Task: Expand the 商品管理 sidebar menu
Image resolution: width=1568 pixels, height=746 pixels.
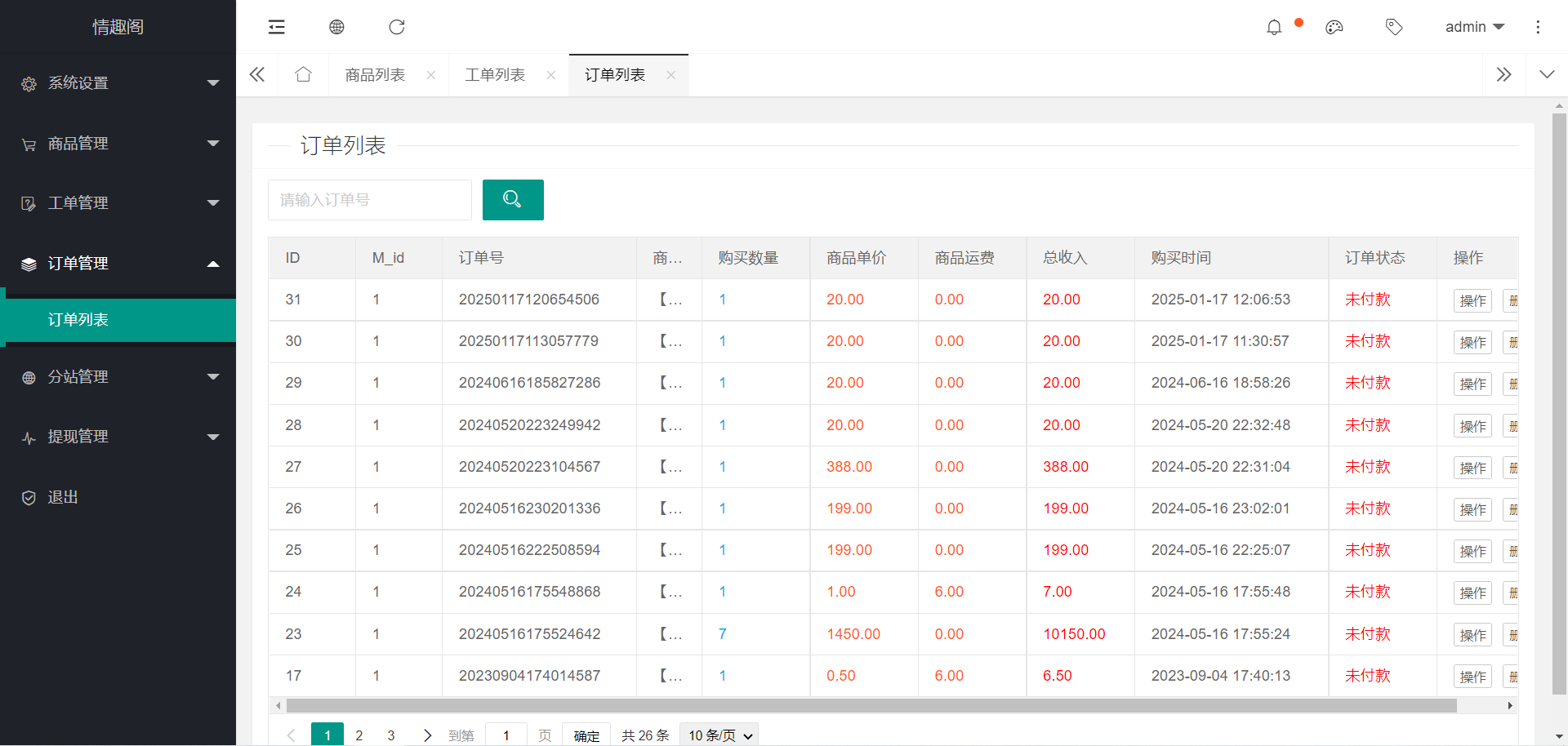Action: point(118,144)
